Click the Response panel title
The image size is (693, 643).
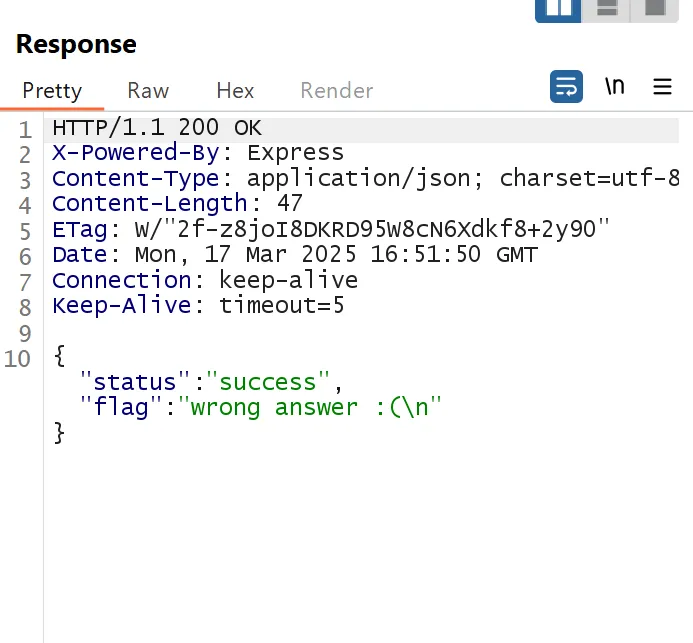click(76, 45)
